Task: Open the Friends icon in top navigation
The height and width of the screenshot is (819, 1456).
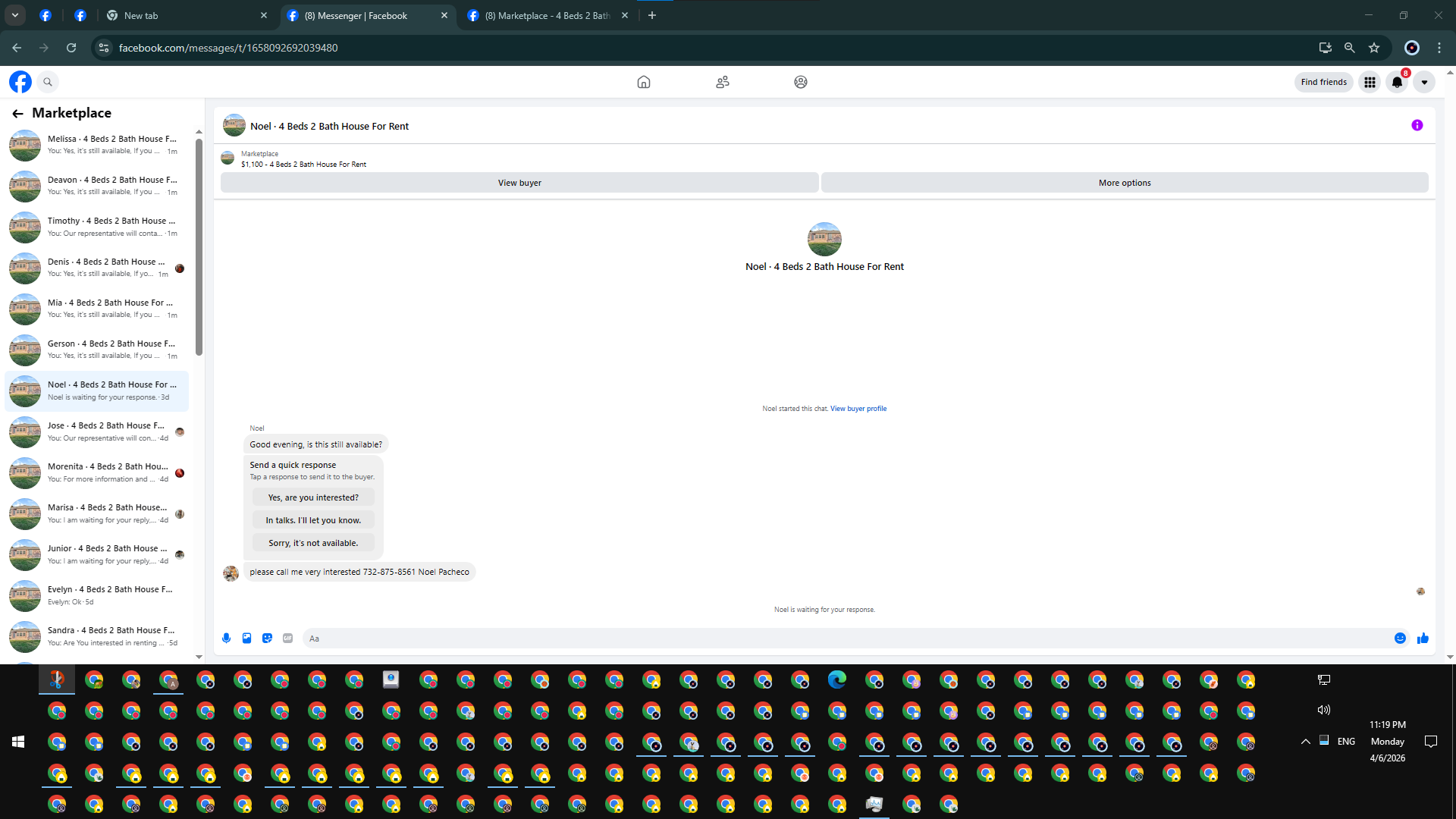Action: pos(723,82)
